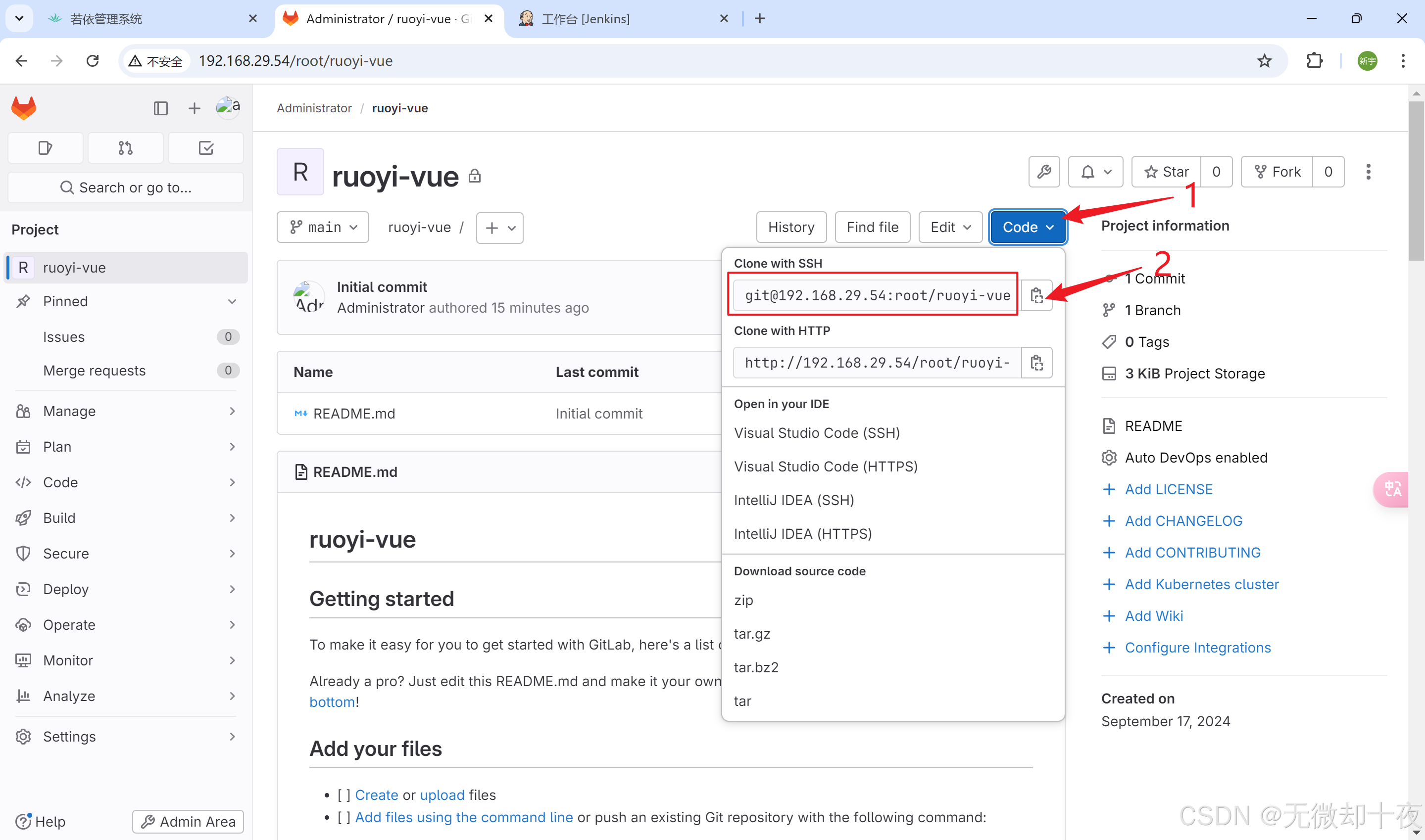This screenshot has width=1425, height=840.
Task: Open the merge requests shortcut icon
Action: [126, 148]
